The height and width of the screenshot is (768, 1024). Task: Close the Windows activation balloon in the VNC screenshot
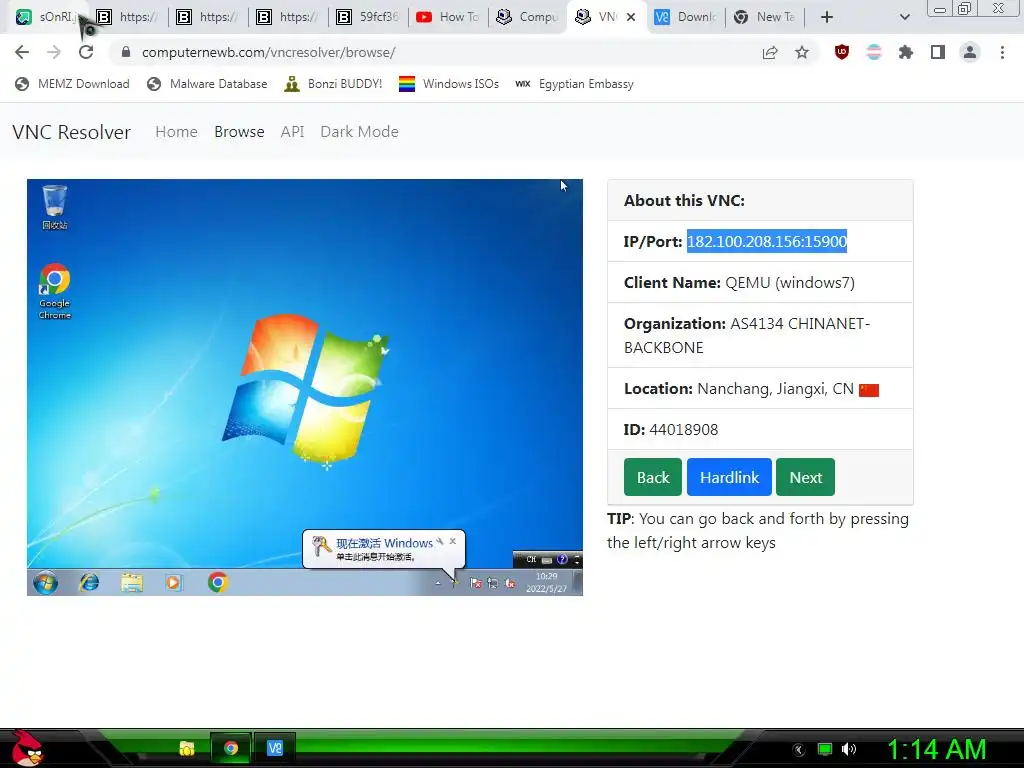[x=453, y=541]
